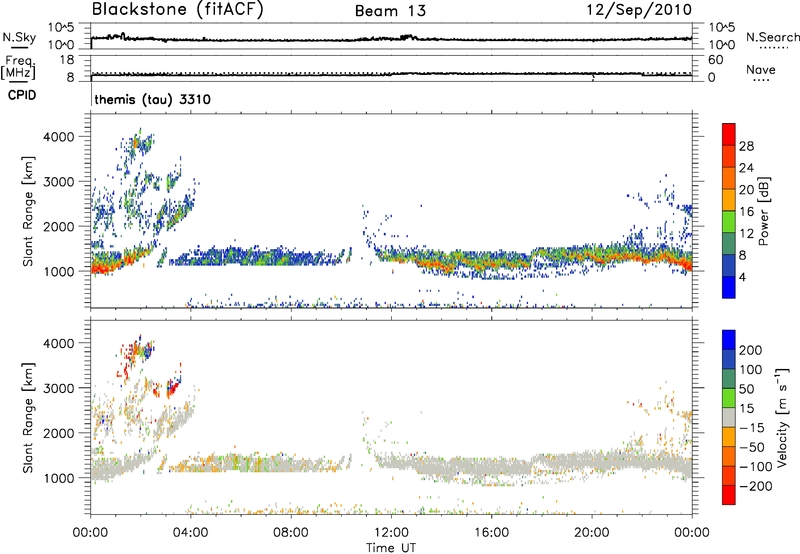Click the '12:00' time axis label
The image size is (800, 554).
pos(391,533)
